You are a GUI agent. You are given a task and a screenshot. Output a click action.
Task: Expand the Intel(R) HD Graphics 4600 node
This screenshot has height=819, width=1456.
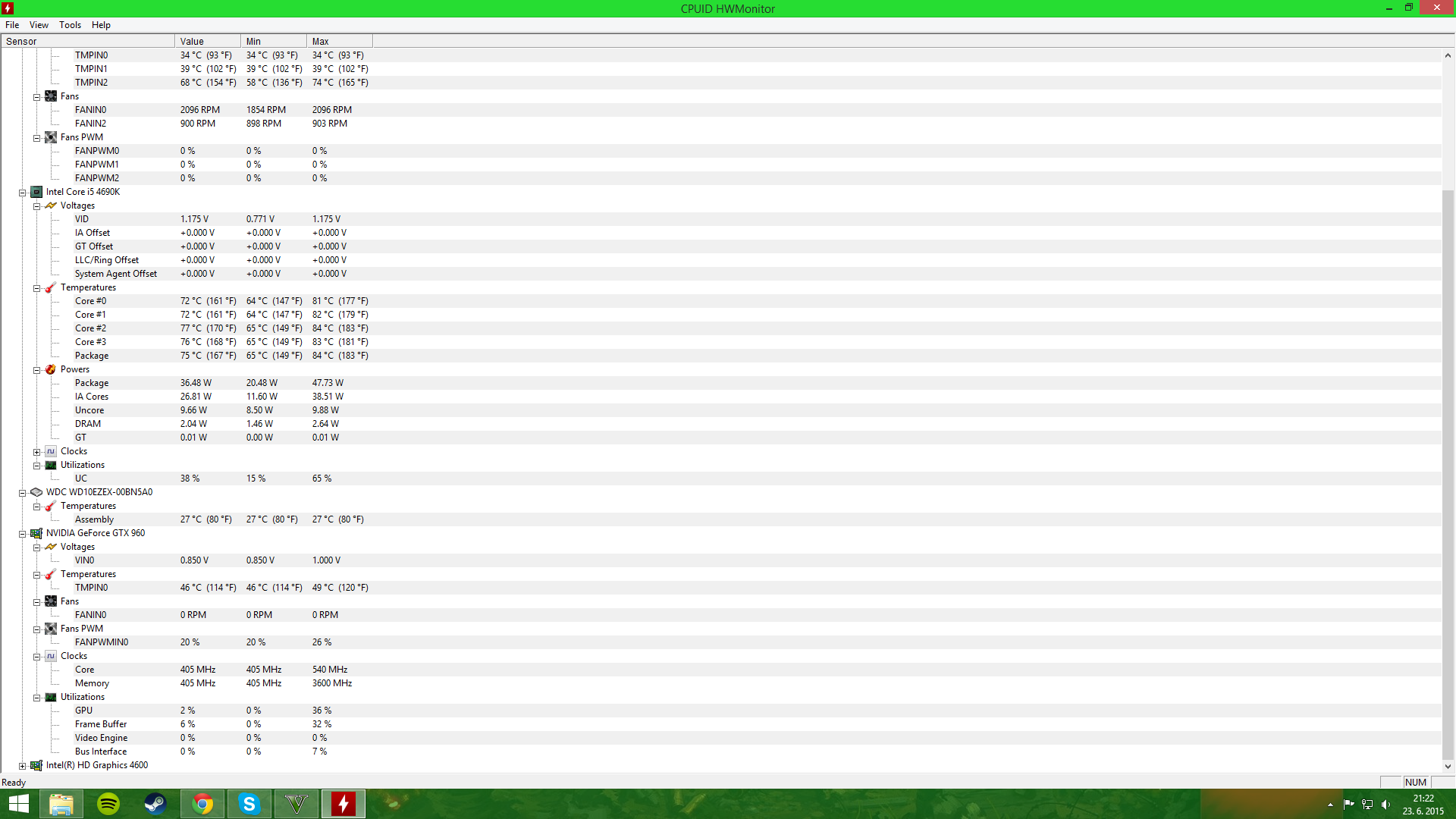(x=23, y=766)
